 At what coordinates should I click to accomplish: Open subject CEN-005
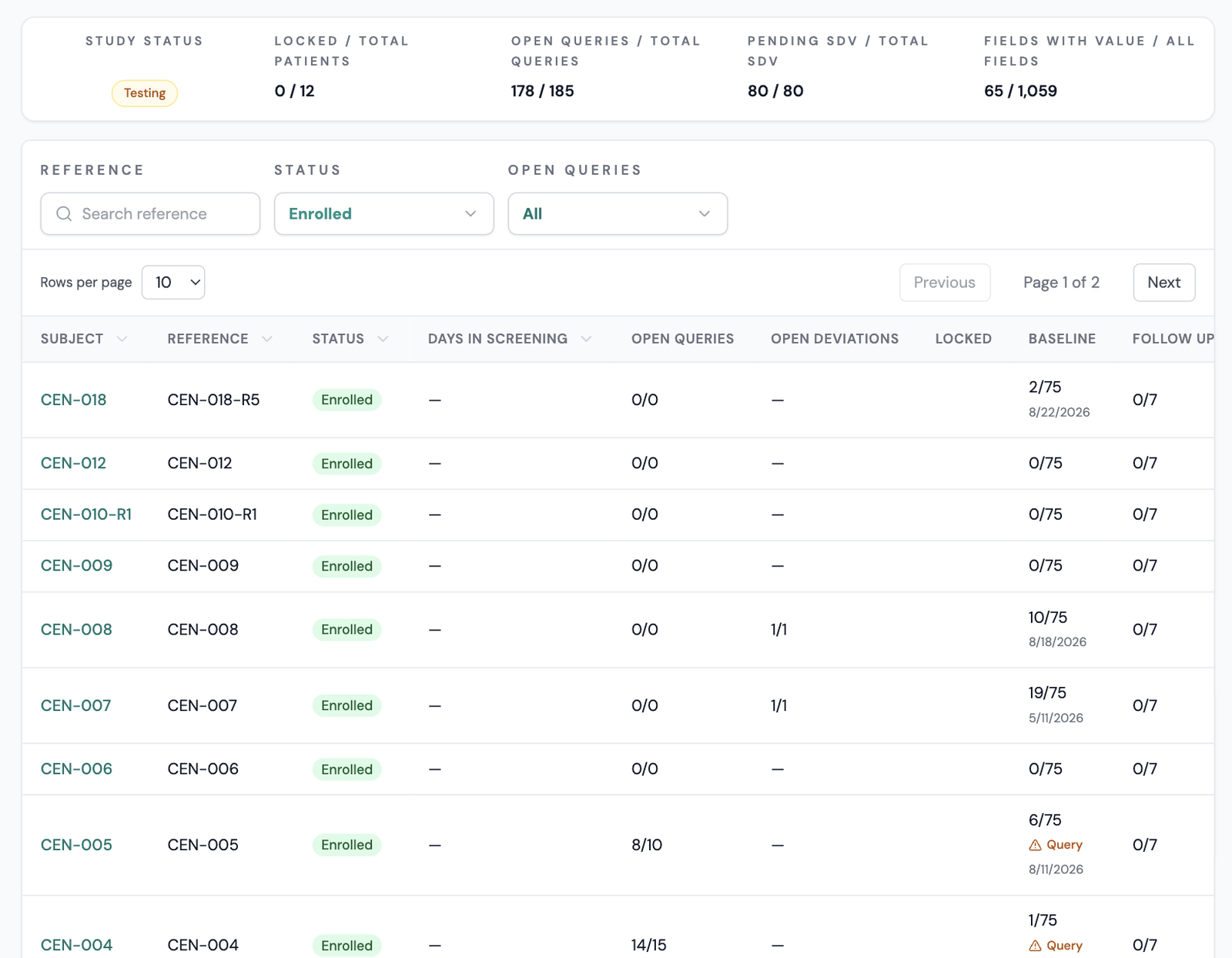[x=76, y=845]
